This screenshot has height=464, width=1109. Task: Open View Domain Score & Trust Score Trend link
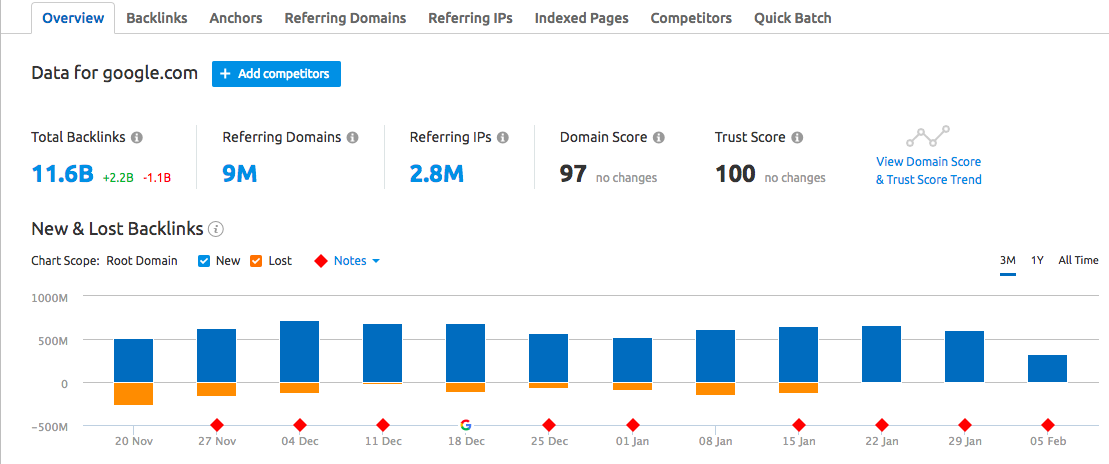point(929,171)
